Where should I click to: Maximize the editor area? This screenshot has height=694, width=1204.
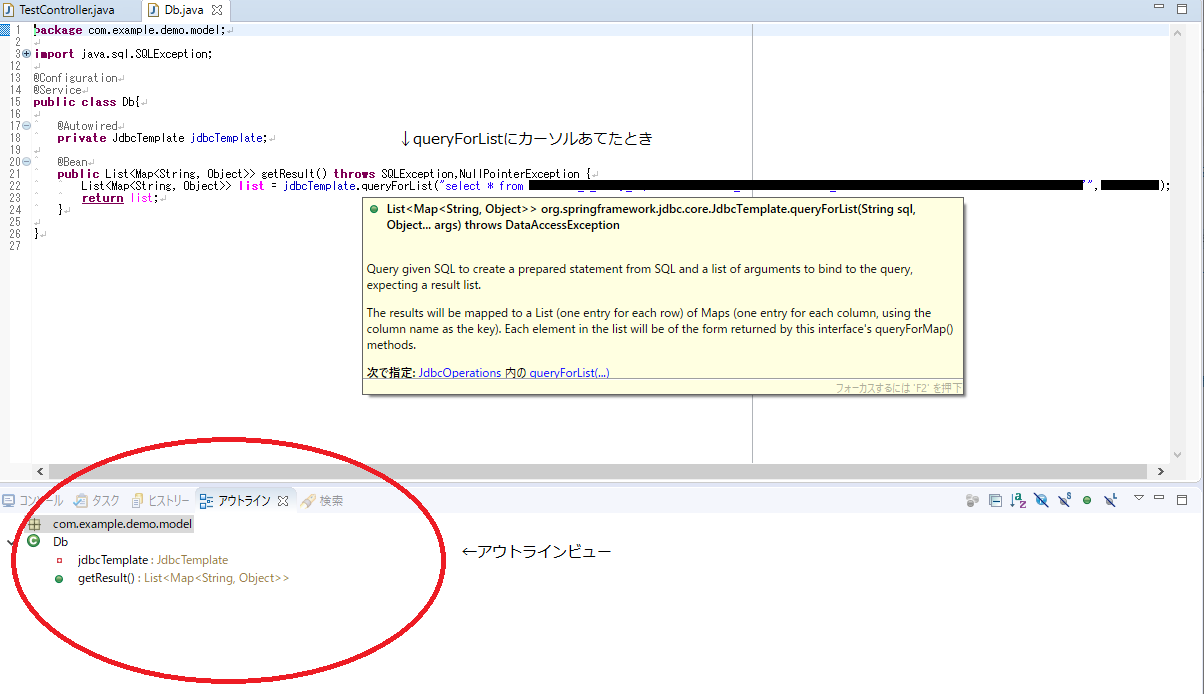pos(1181,8)
